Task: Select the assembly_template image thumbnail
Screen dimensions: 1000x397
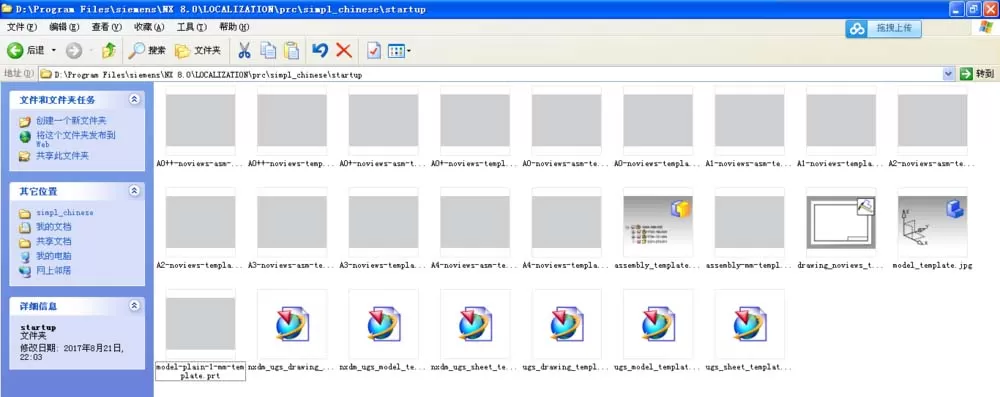Action: pos(658,222)
